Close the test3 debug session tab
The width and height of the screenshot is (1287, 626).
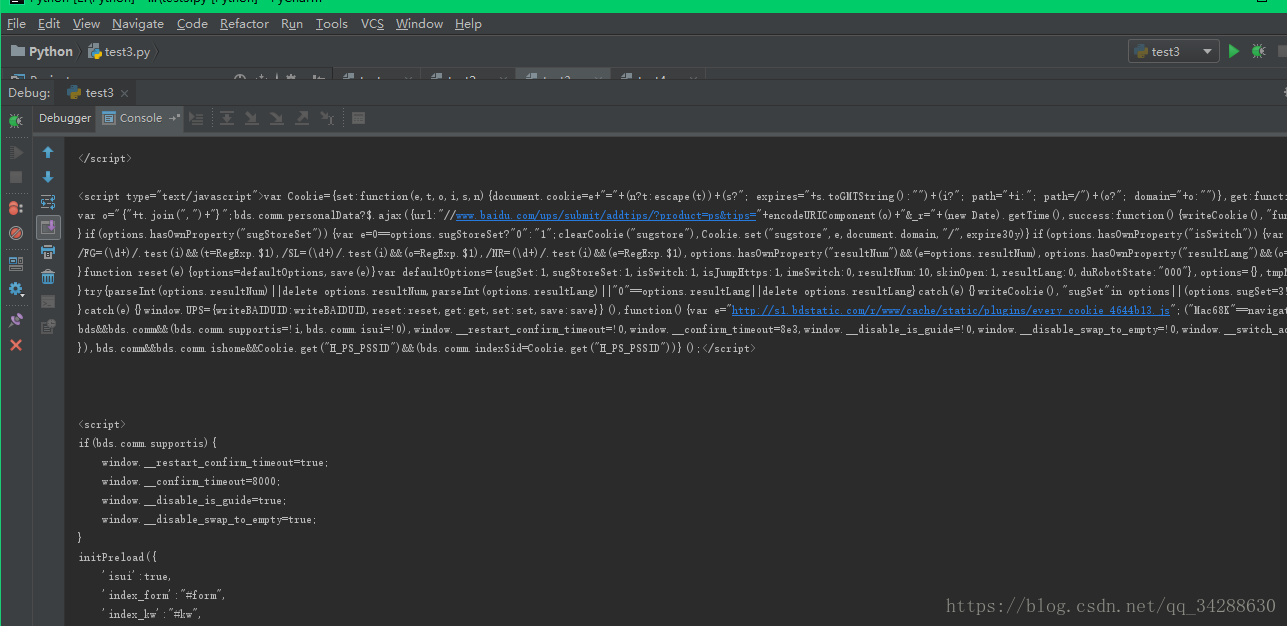(126, 93)
